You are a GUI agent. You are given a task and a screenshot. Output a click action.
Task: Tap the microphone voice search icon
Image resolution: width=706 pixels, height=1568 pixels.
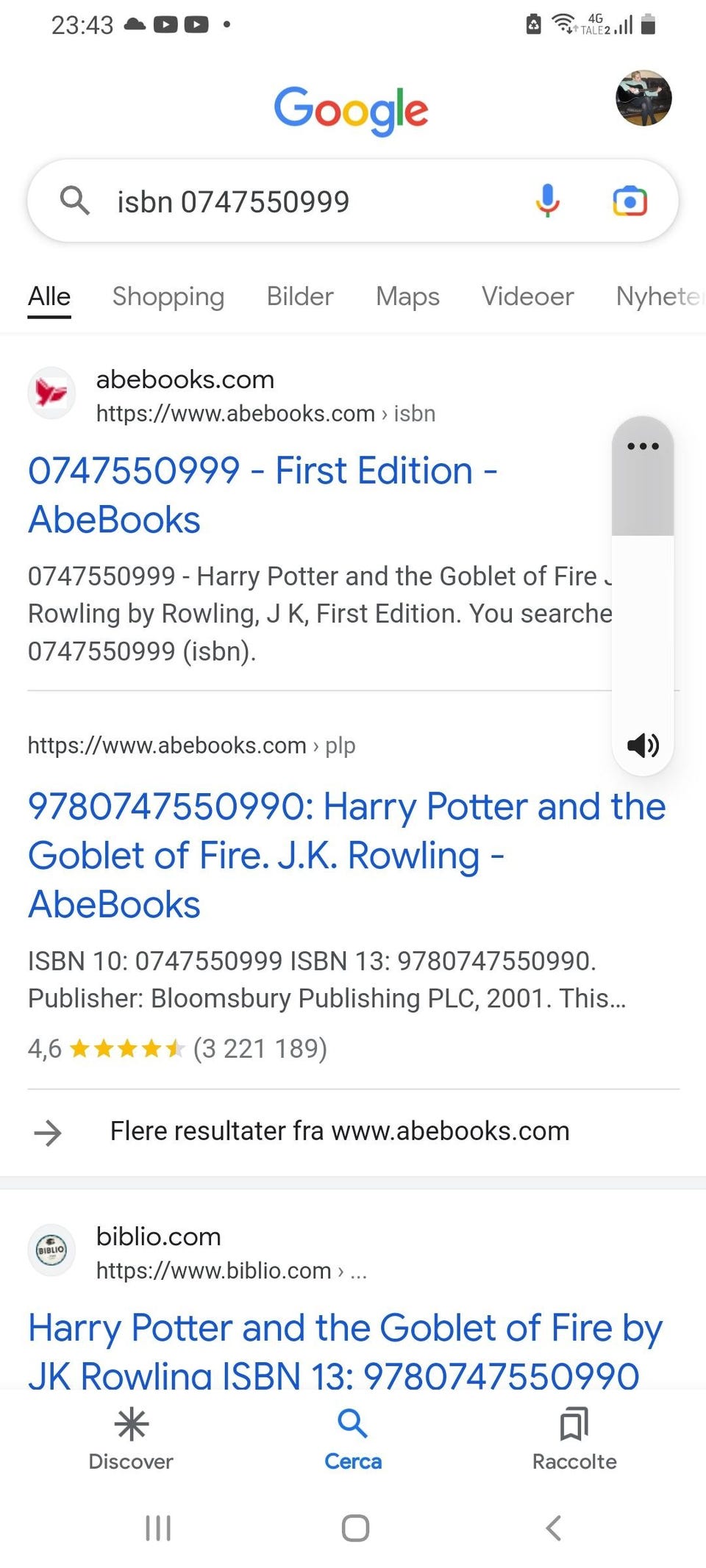point(547,201)
